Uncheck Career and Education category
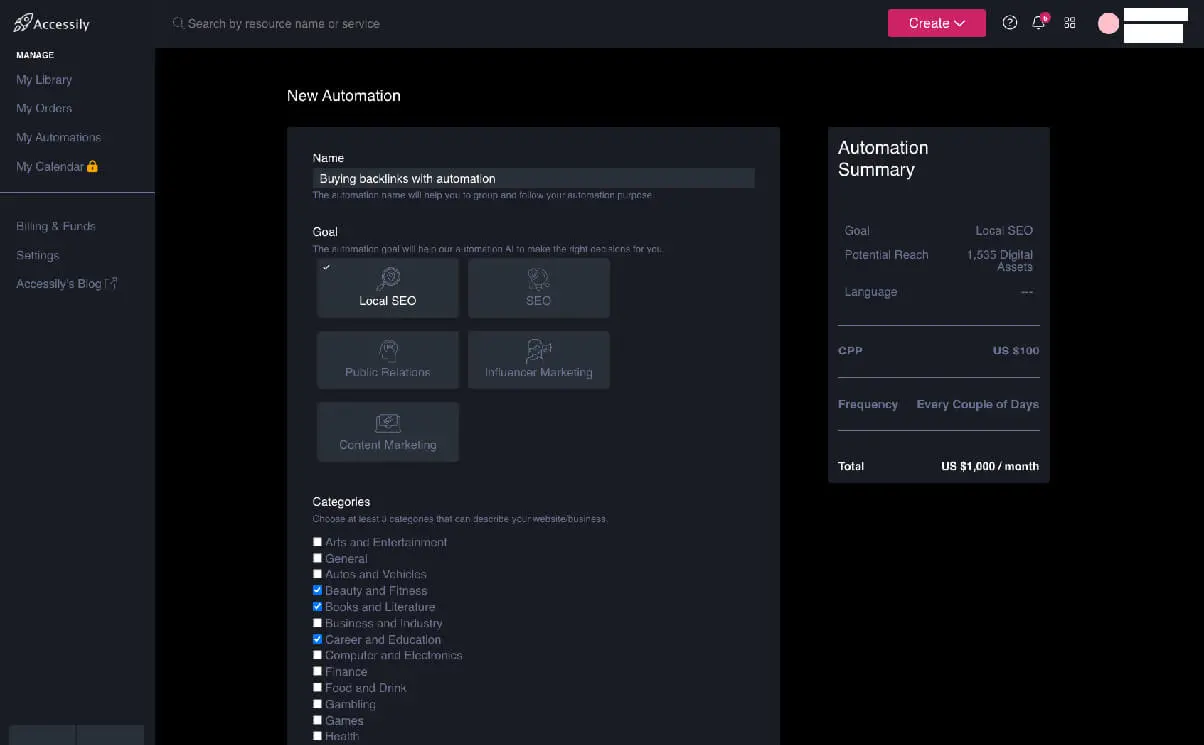1204x745 pixels. (318, 639)
